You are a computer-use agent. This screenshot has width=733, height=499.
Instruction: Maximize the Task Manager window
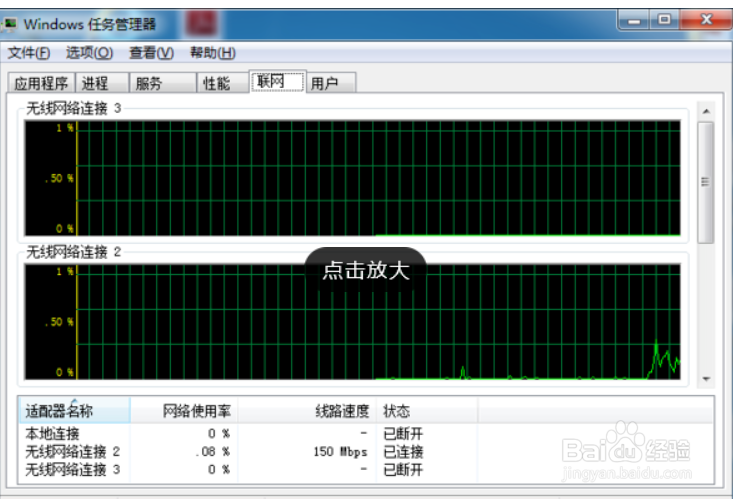[x=664, y=20]
